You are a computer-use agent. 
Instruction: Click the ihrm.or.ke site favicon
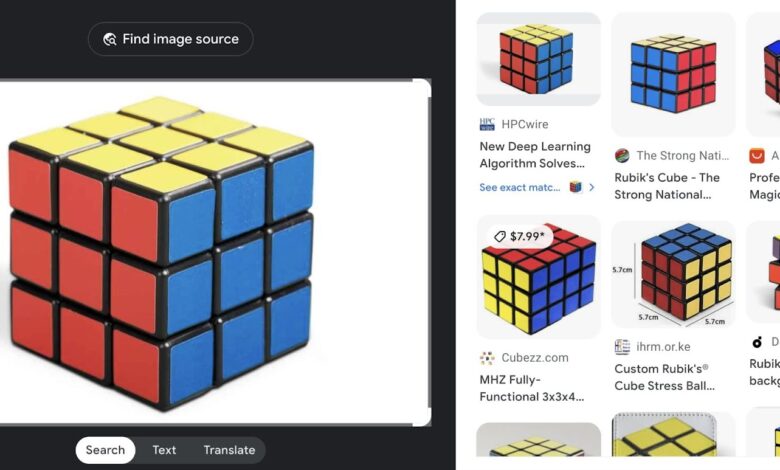click(622, 347)
